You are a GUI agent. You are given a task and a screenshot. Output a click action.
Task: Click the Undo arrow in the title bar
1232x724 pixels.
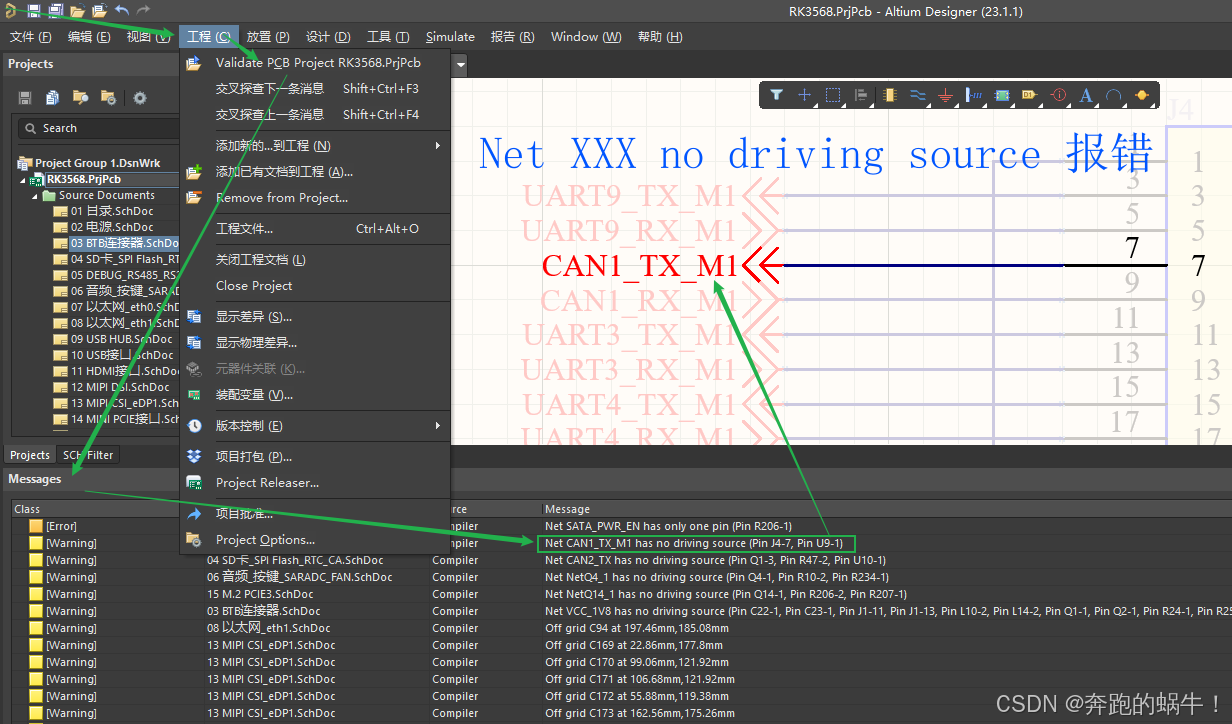[x=122, y=11]
